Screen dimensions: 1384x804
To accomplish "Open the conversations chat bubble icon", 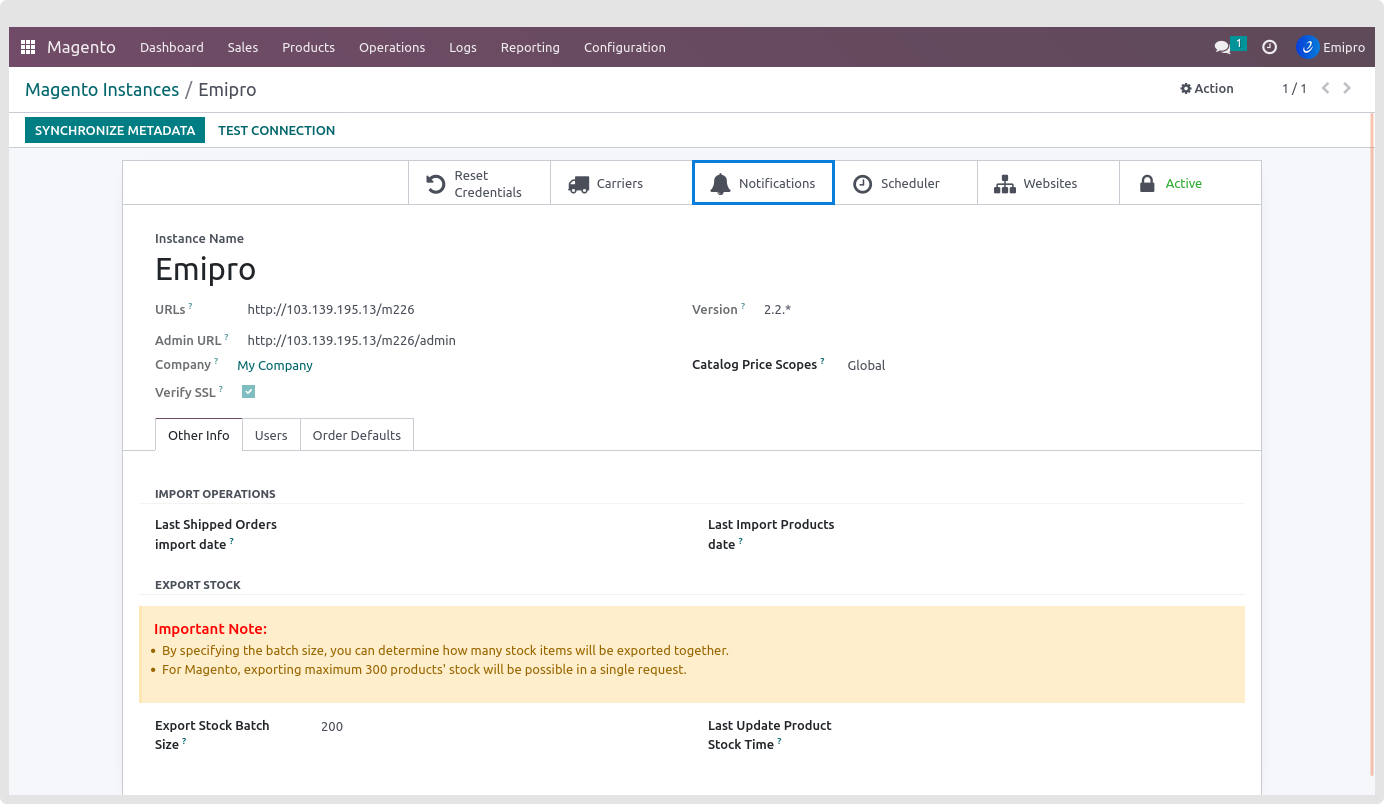I will [x=1222, y=47].
